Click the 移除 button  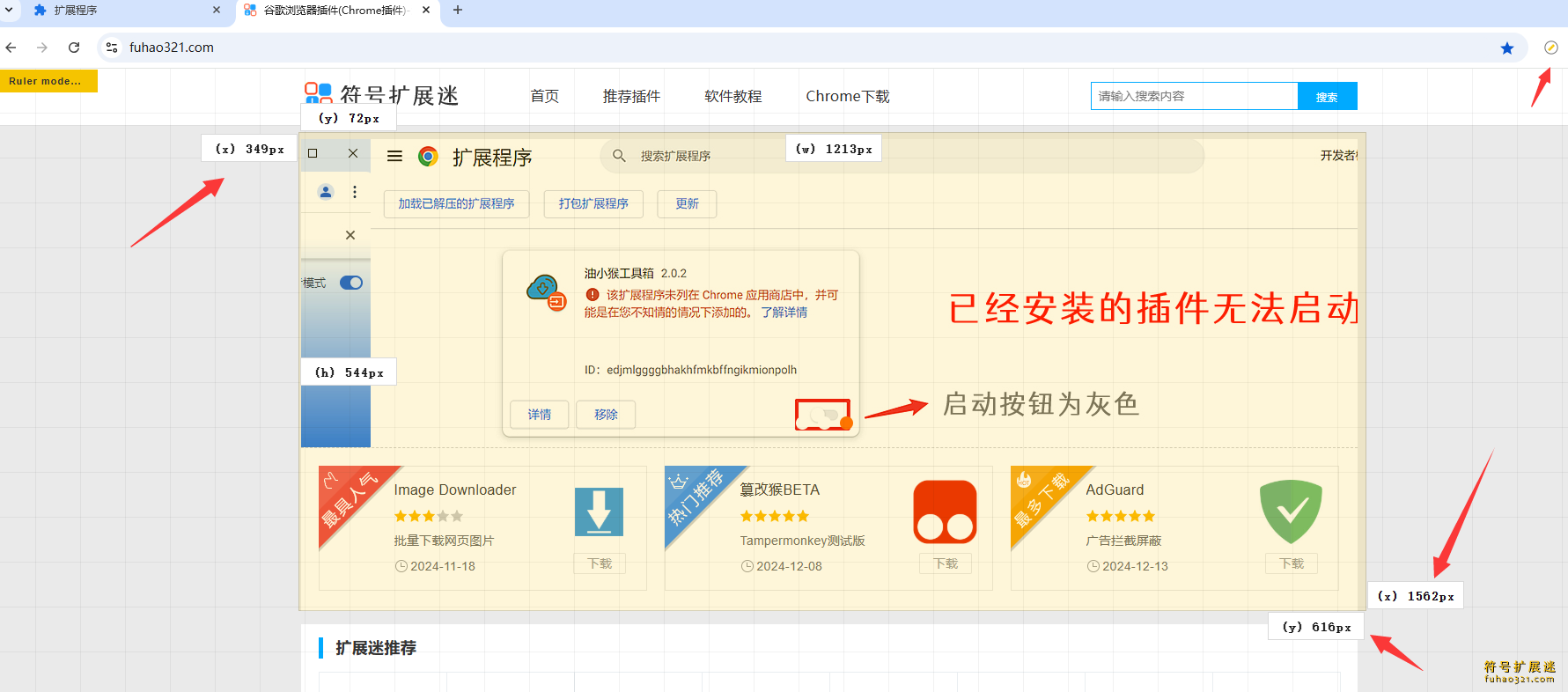coord(606,415)
